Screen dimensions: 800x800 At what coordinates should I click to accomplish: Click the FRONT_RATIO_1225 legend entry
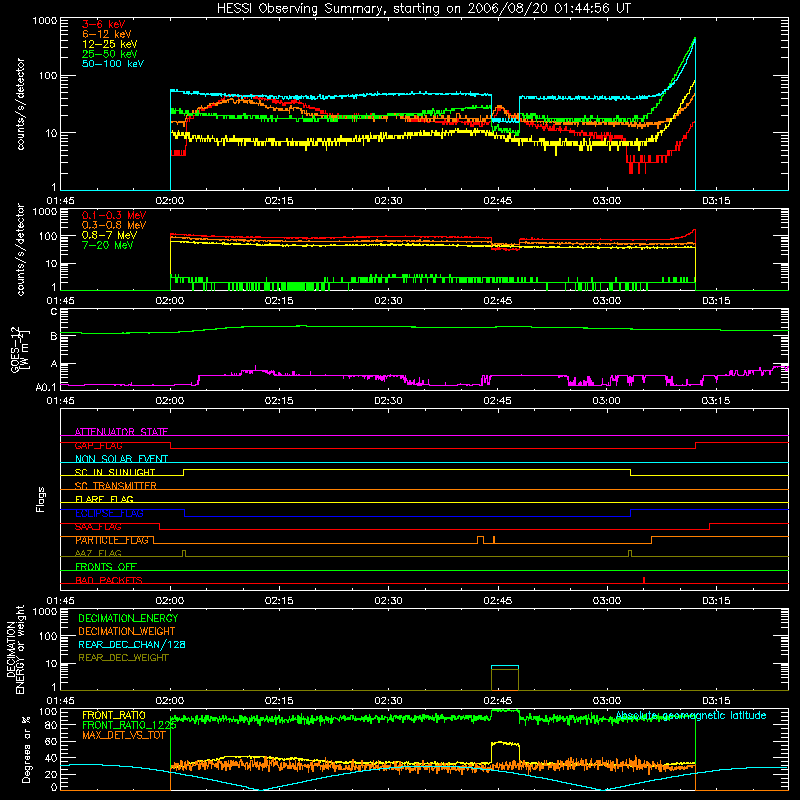click(x=129, y=725)
